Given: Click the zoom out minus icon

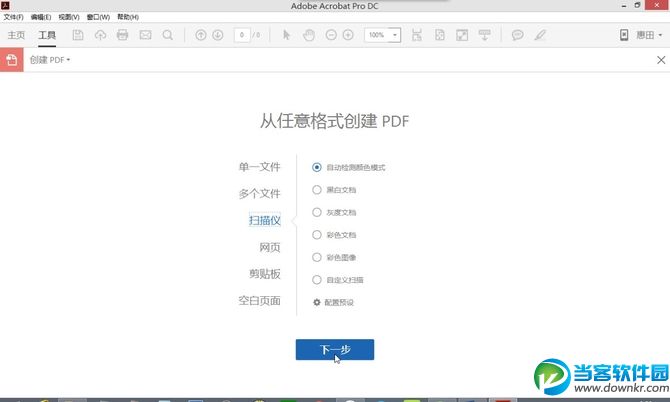Looking at the screenshot, I should [x=331, y=35].
